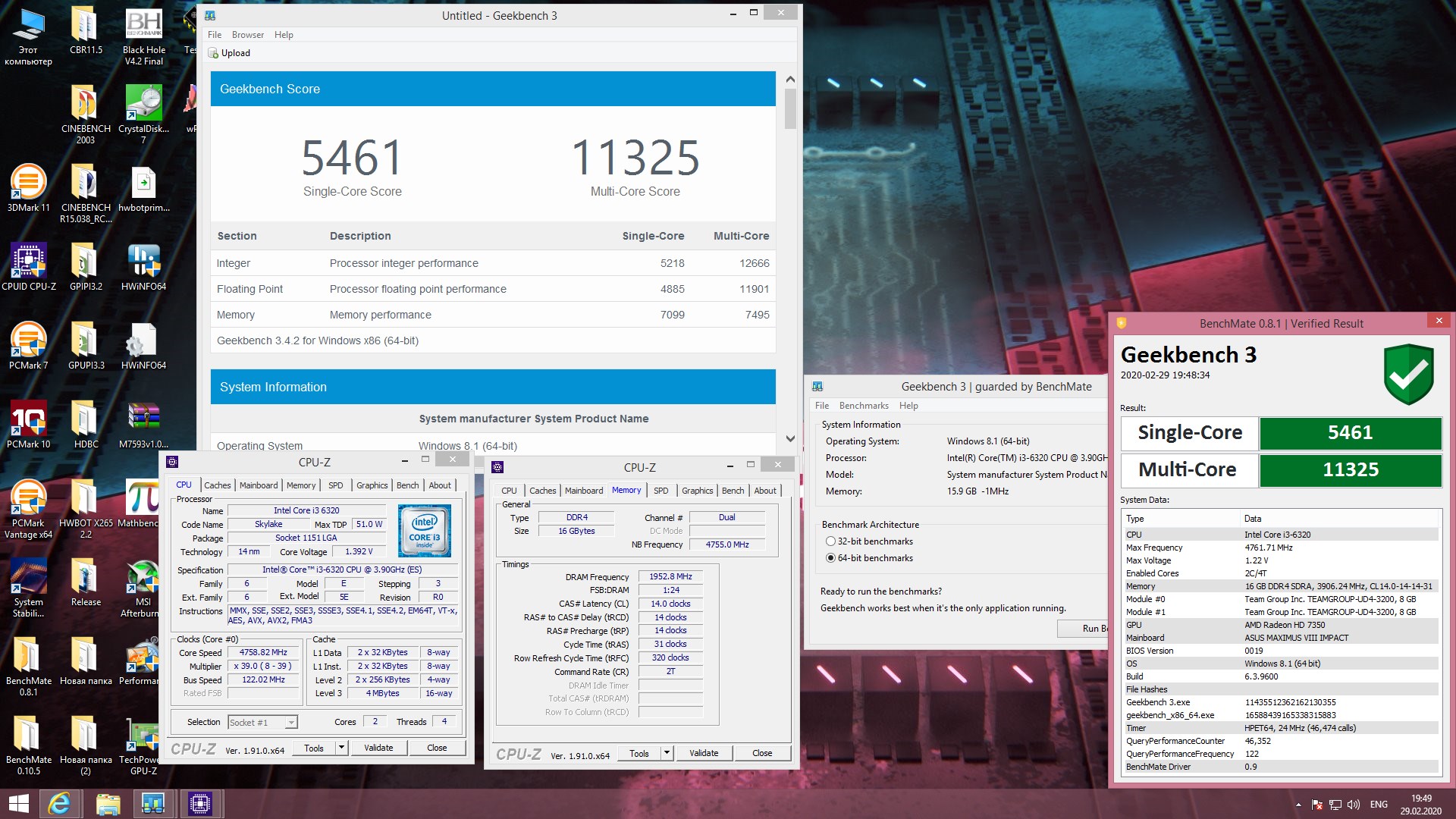Open volume control in system tray
Image resolution: width=1456 pixels, height=819 pixels.
tap(1353, 804)
